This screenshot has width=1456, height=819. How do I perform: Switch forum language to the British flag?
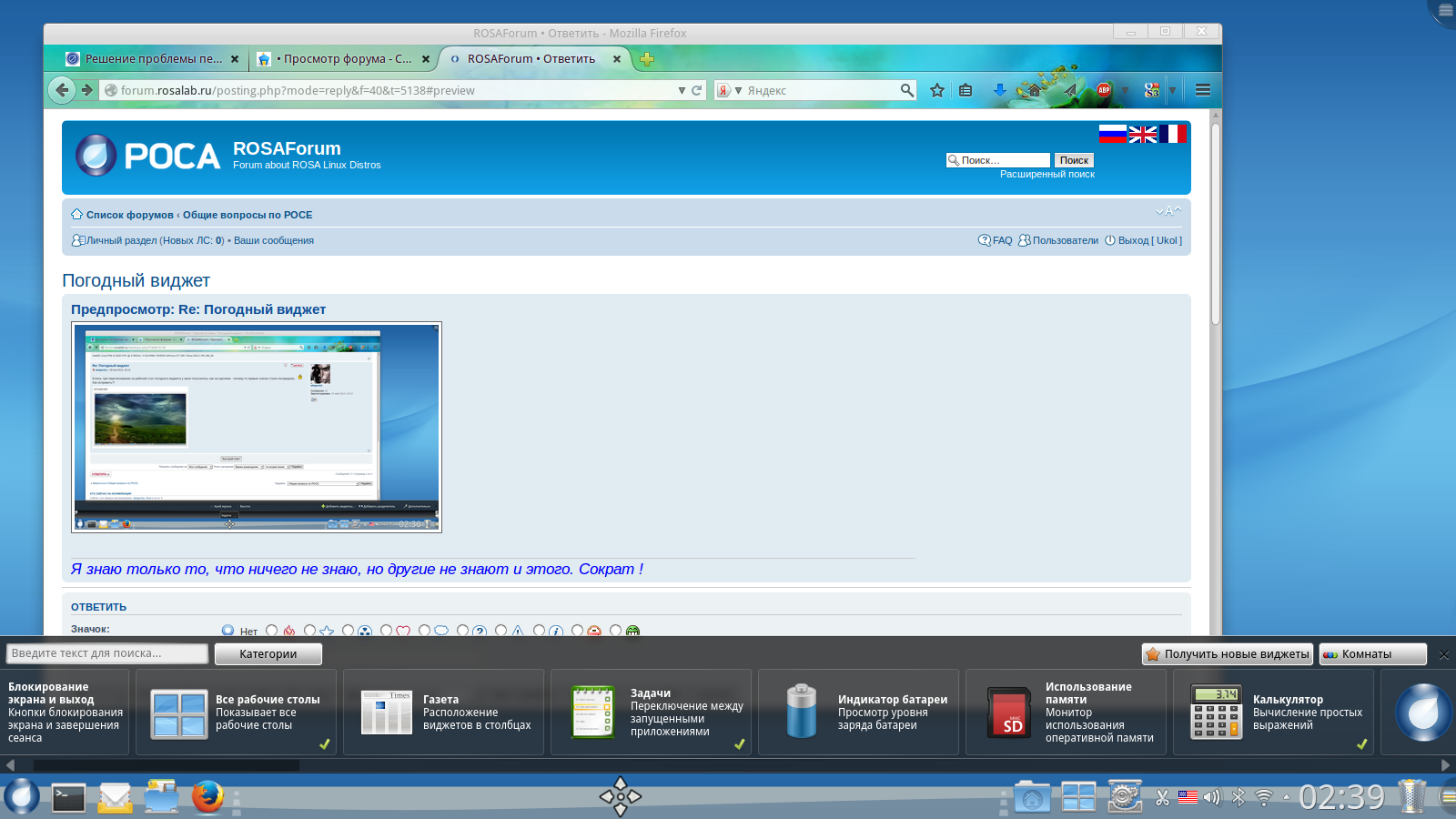(1143, 135)
